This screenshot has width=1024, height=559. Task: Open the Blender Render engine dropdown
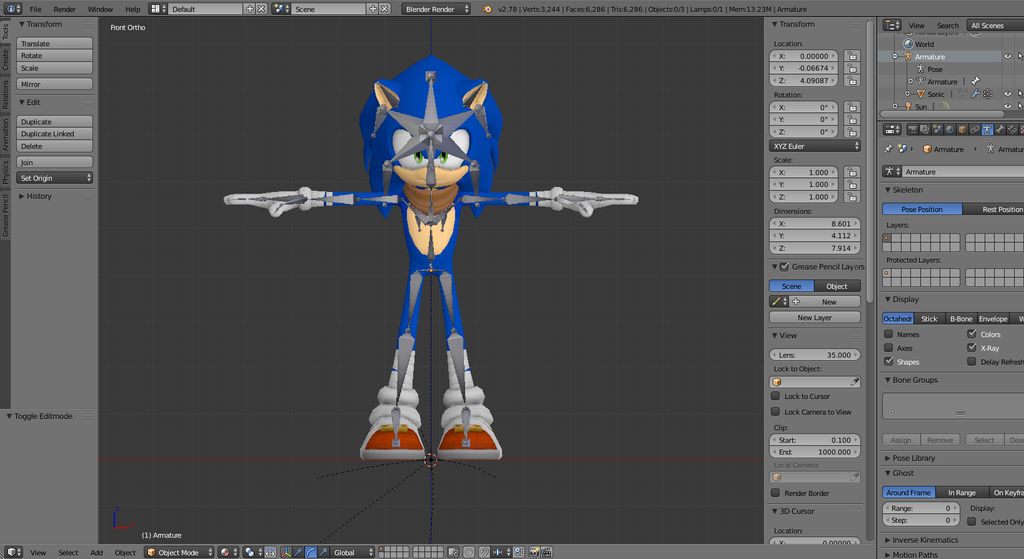tap(435, 9)
